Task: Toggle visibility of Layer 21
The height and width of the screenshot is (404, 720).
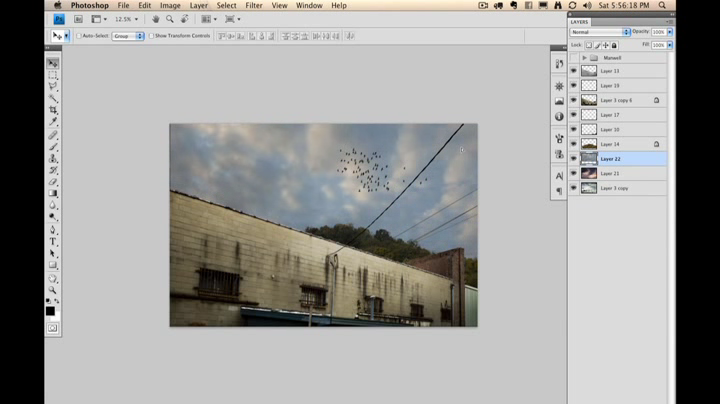Action: [574, 174]
